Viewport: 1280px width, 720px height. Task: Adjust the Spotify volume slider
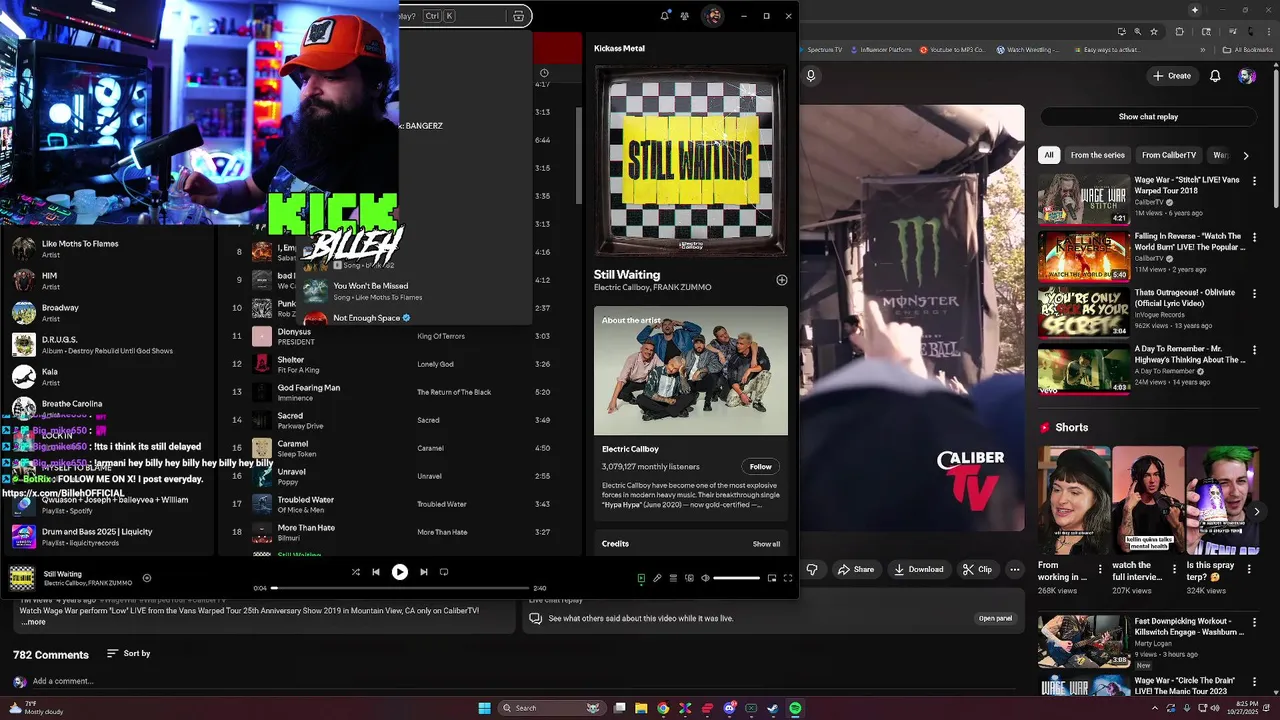pos(736,578)
